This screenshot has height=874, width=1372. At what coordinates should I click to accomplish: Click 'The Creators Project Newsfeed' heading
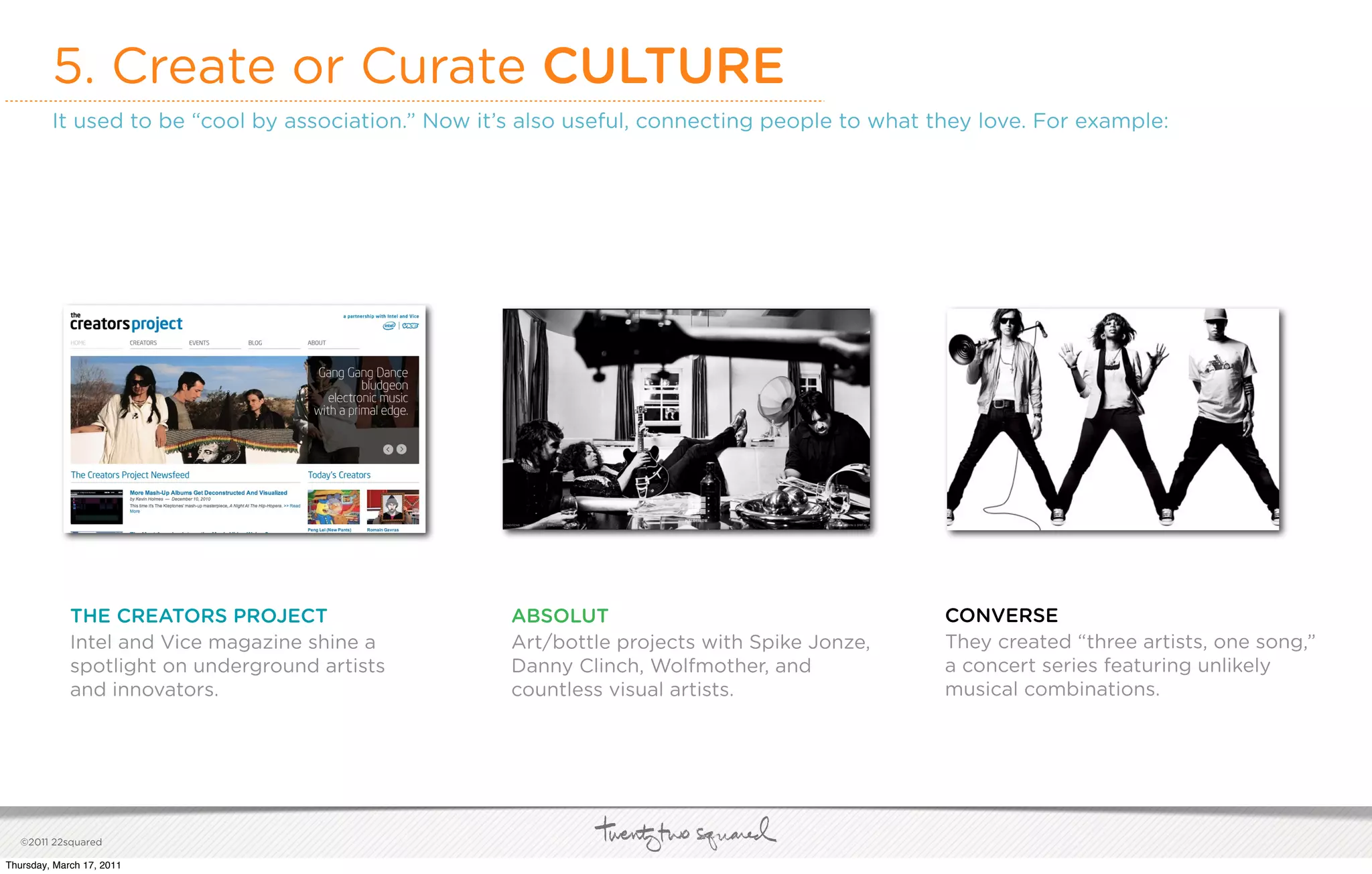click(x=130, y=475)
